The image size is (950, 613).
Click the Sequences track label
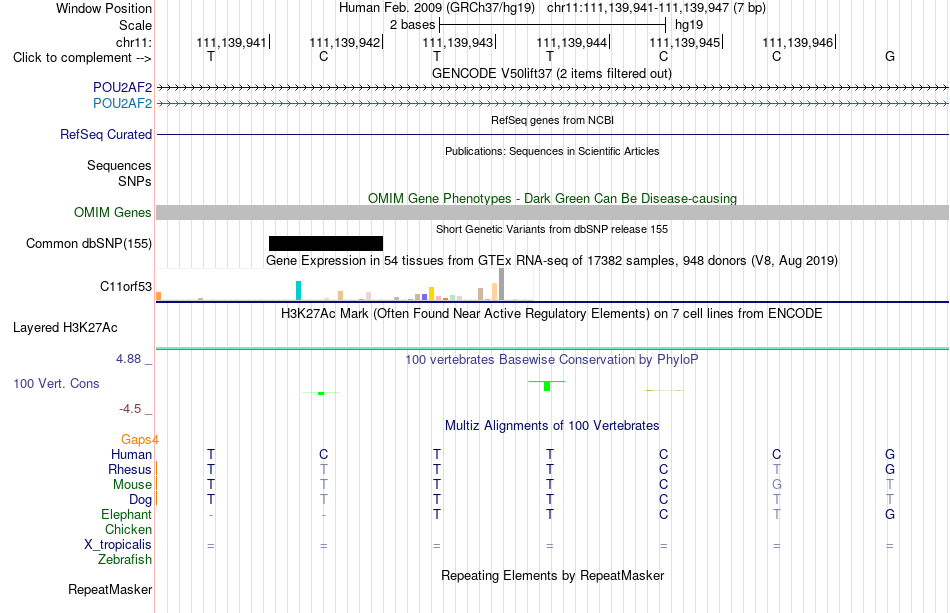tap(119, 165)
